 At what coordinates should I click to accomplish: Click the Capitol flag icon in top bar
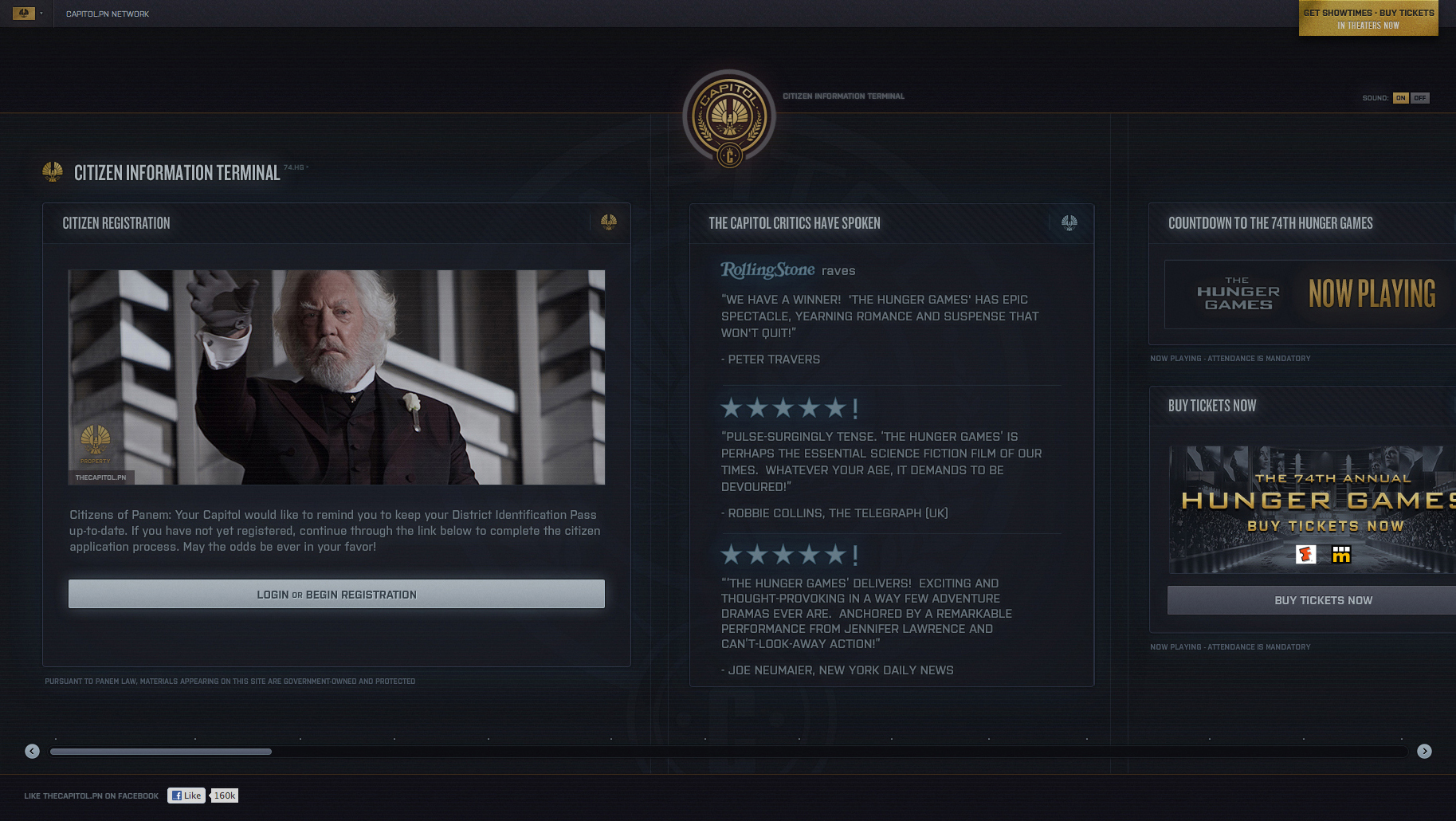[23, 14]
